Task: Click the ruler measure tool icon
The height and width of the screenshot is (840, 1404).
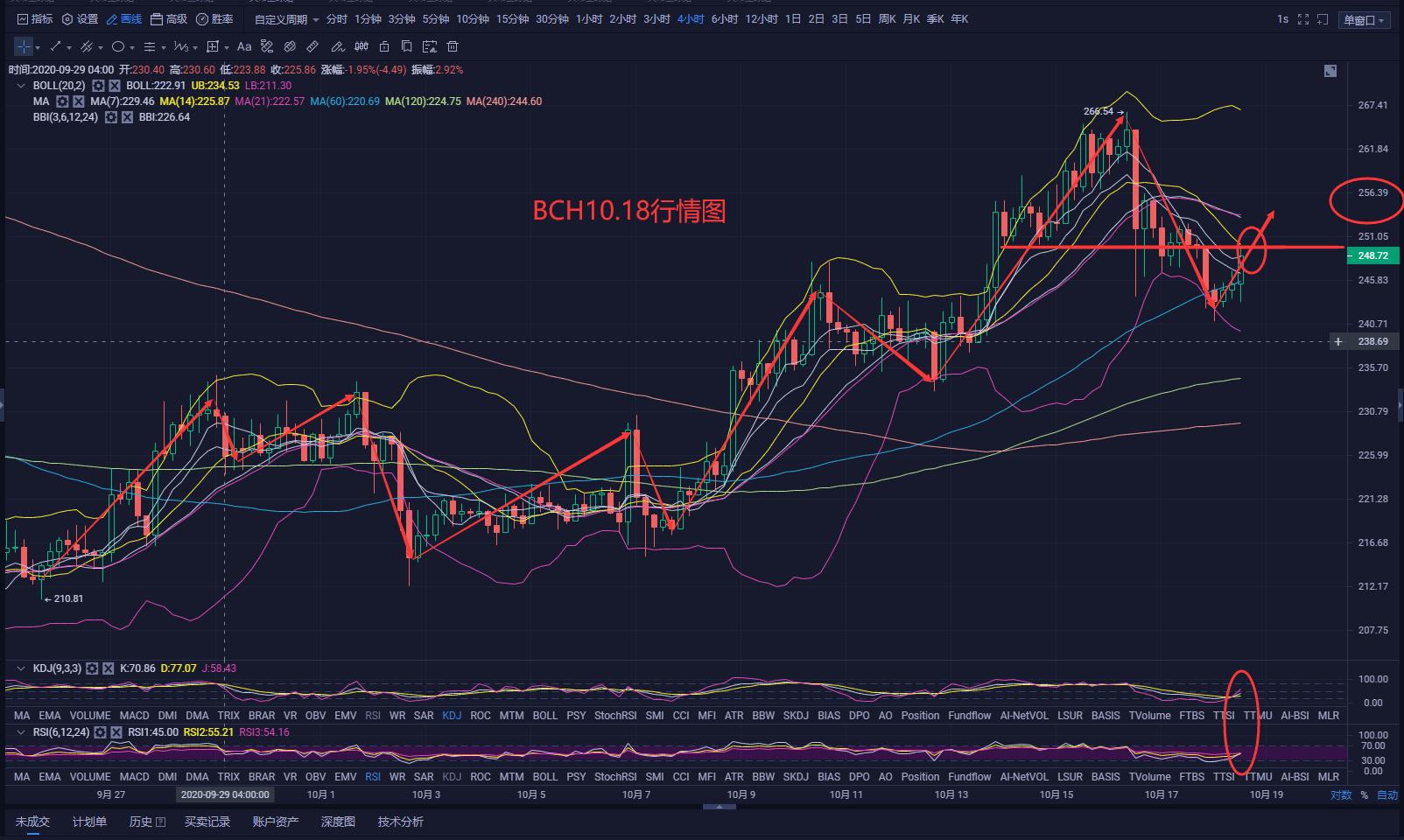Action: [312, 46]
